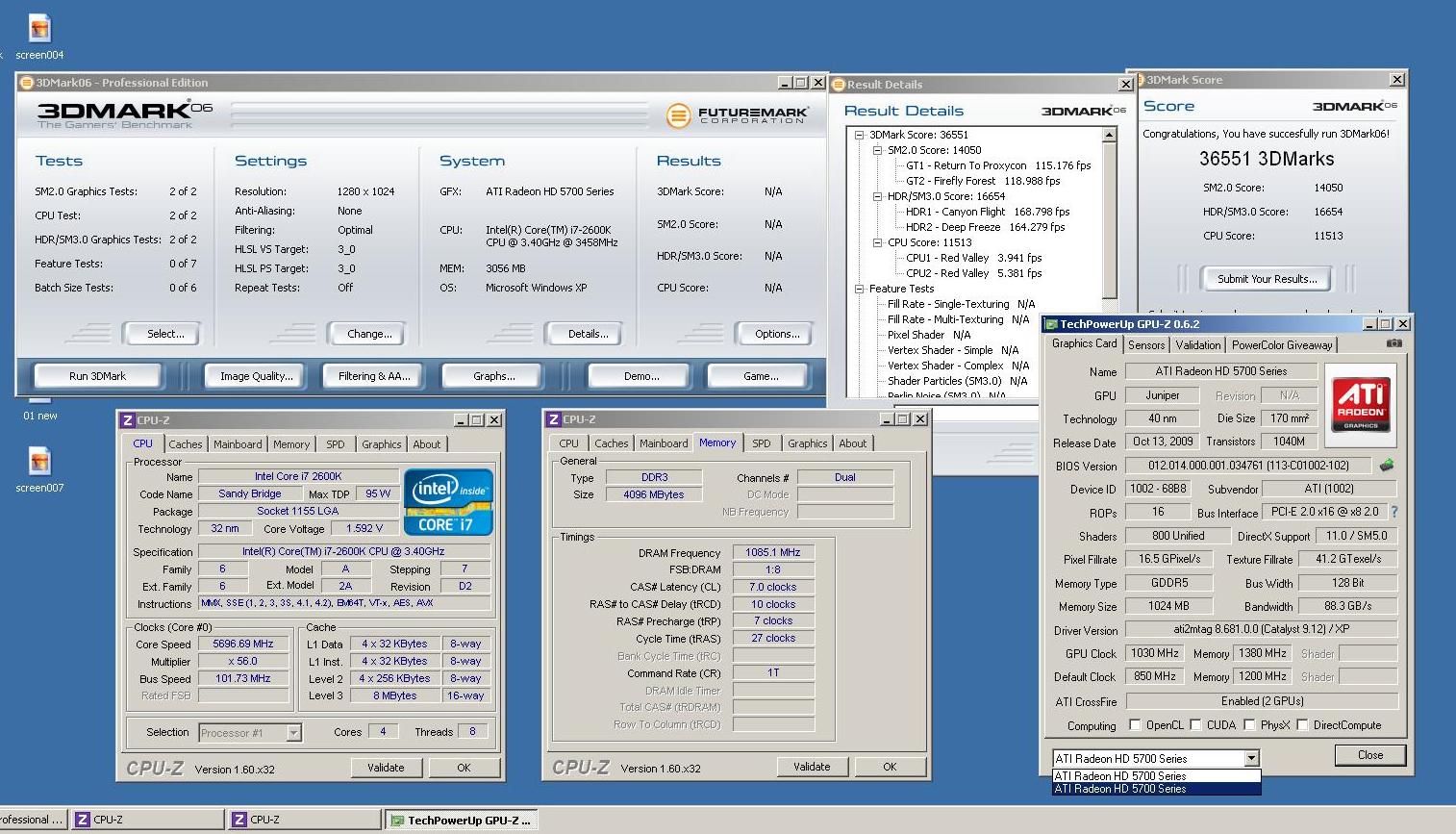Click the Result Details vertical scrollbar thumb
The height and width of the screenshot is (834, 1456).
pyautogui.click(x=1109, y=221)
